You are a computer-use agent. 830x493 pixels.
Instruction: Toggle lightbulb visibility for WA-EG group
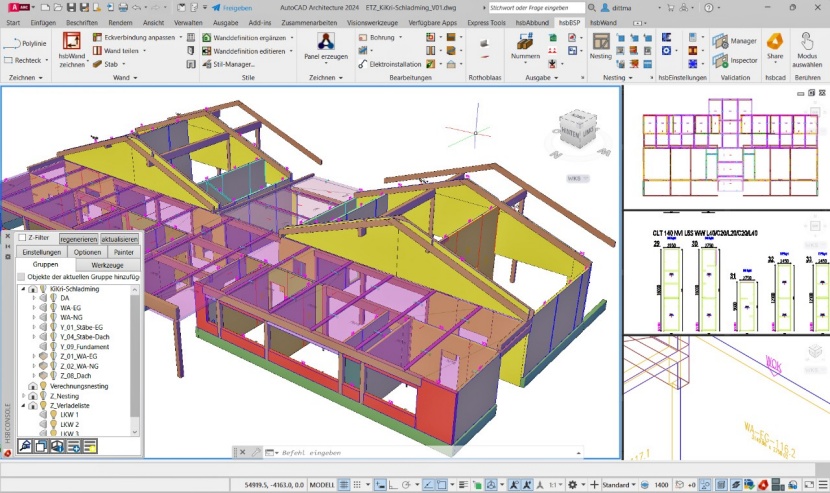(53, 308)
